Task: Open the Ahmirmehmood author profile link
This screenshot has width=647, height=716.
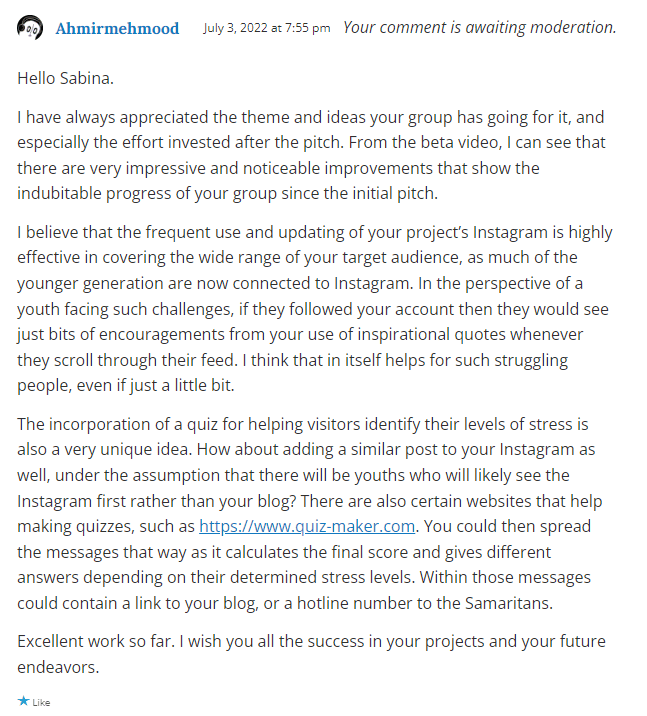Action: coord(117,28)
